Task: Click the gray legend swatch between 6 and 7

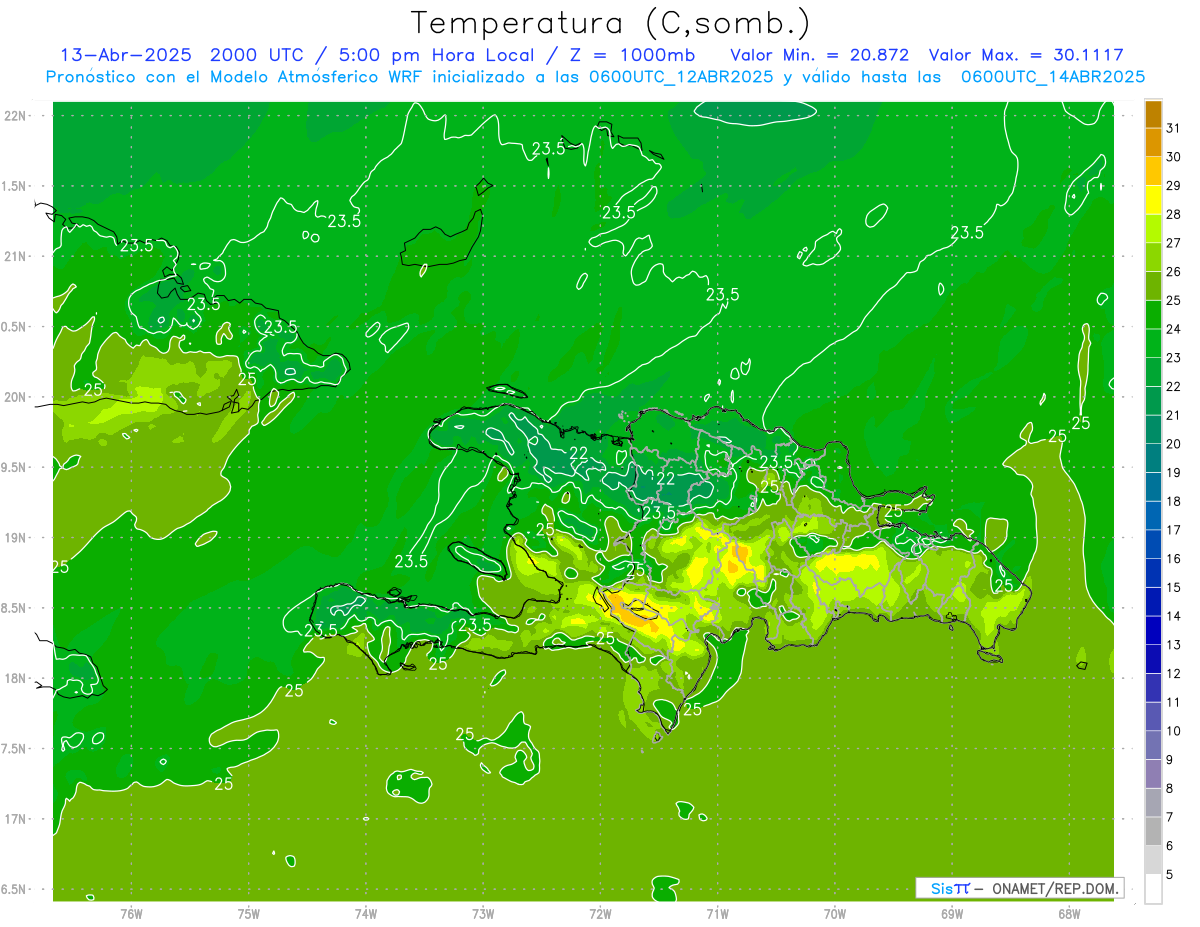Action: (1153, 832)
